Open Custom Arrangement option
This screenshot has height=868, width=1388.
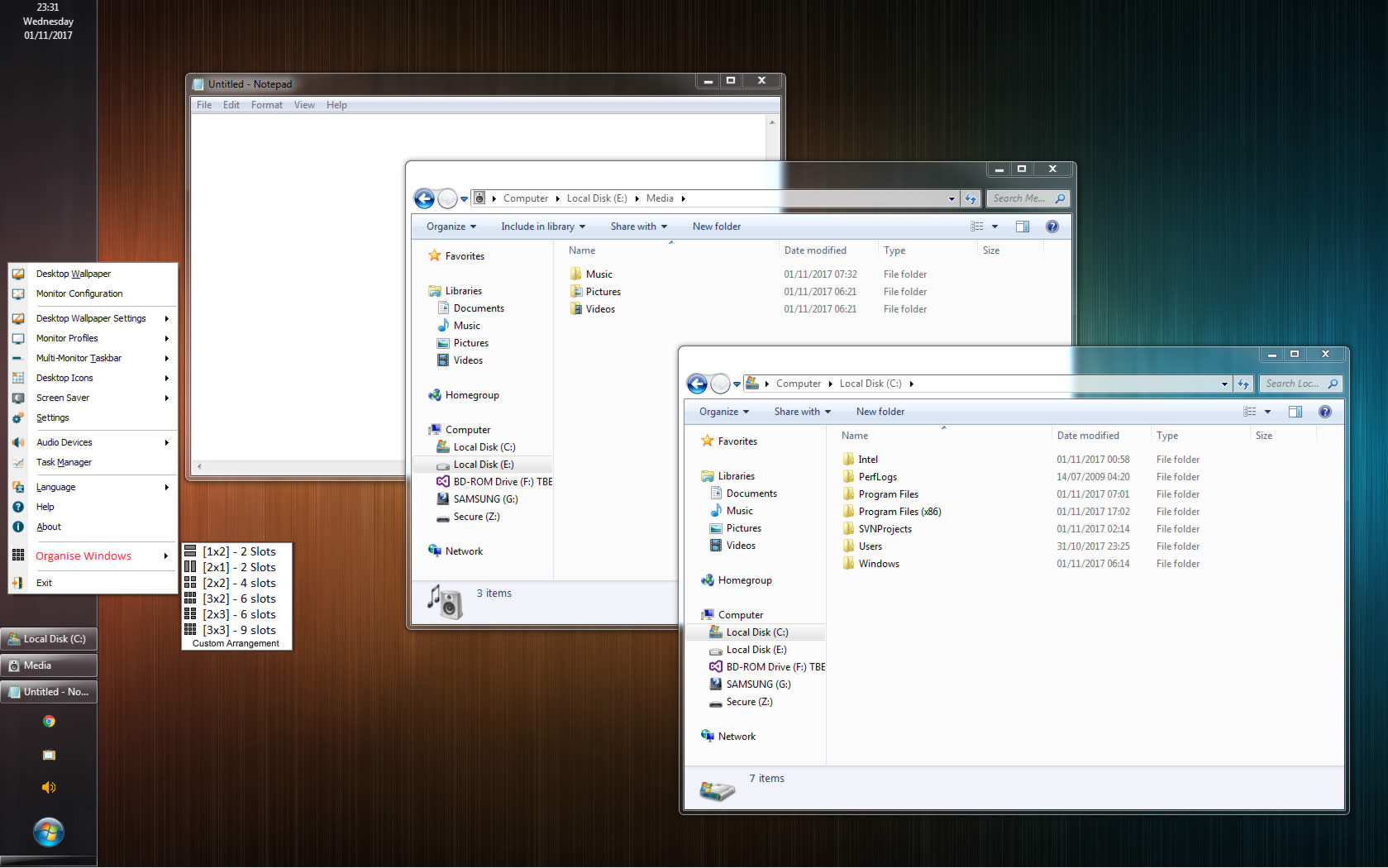[236, 643]
